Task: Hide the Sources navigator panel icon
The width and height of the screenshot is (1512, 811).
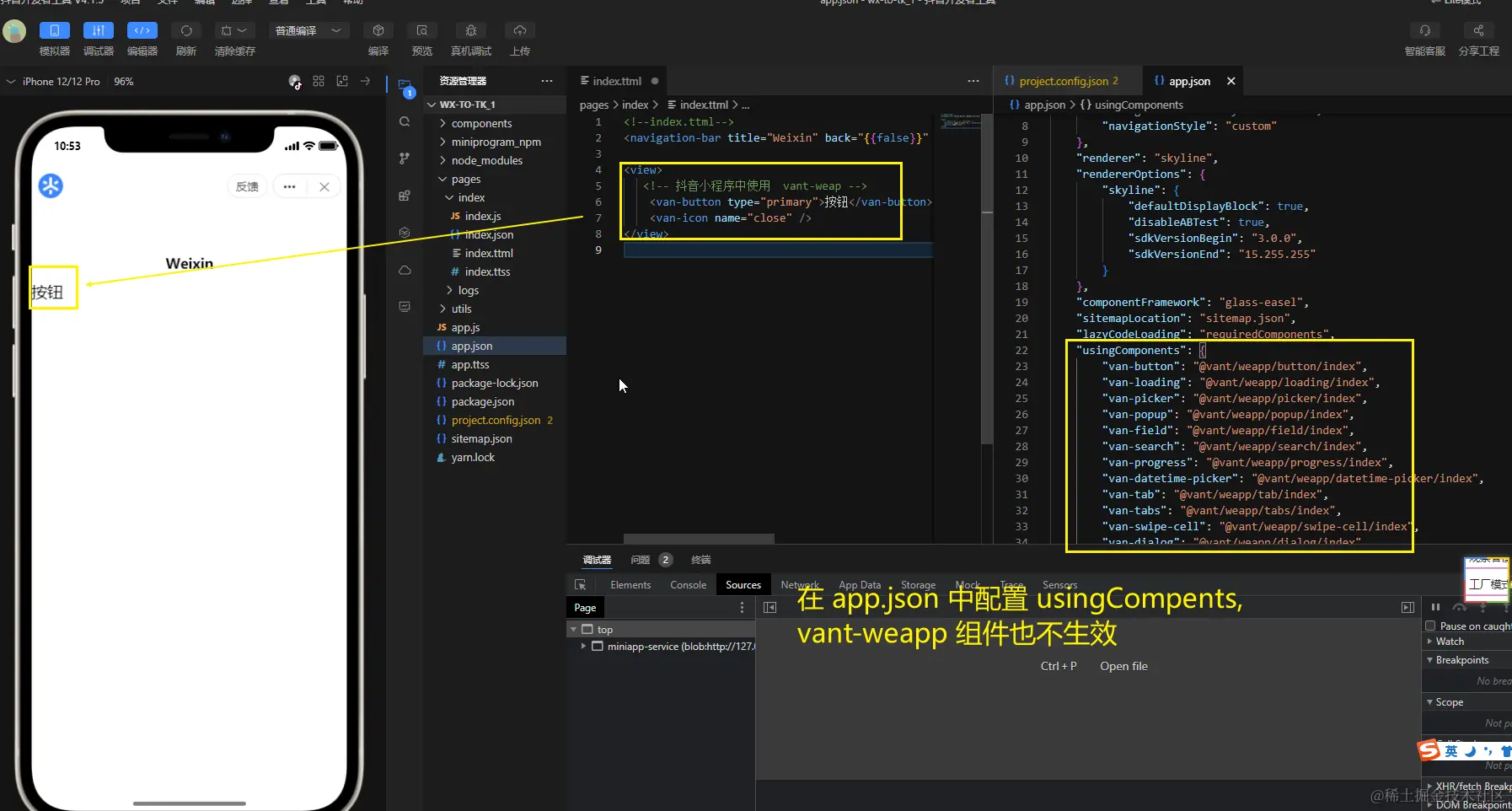Action: (769, 608)
